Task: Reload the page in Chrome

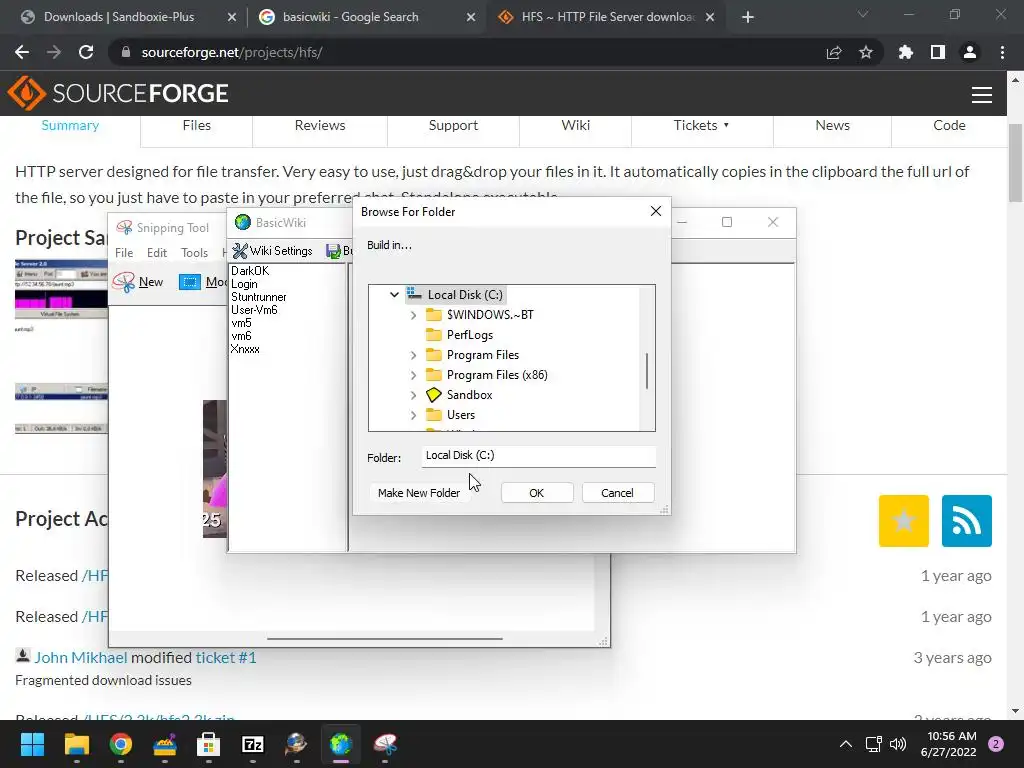Action: point(86,52)
